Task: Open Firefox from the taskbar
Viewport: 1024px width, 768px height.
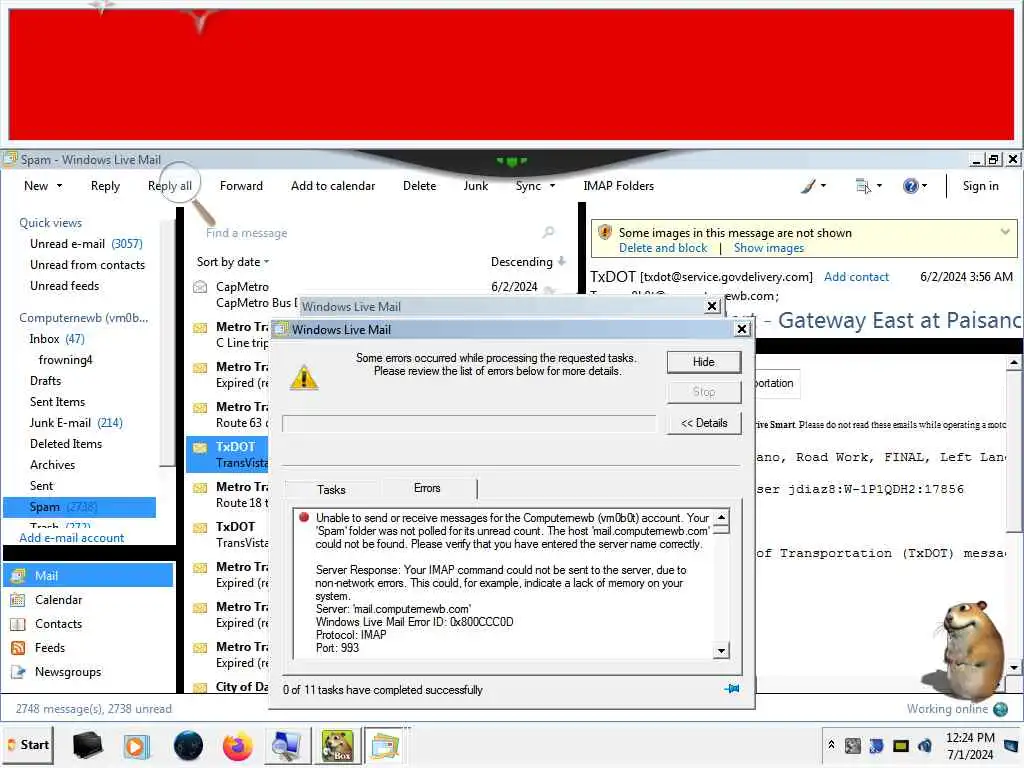Action: [237, 745]
